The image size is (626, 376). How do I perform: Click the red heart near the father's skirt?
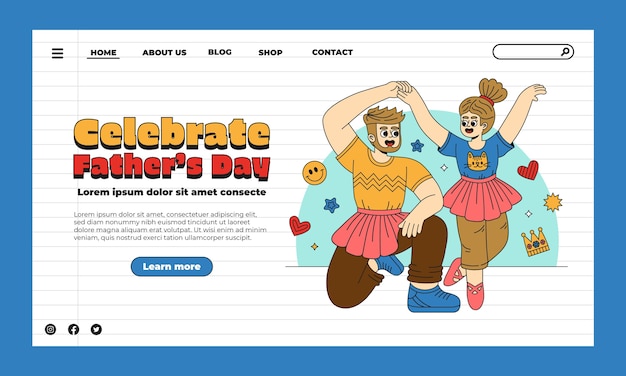[x=299, y=226]
